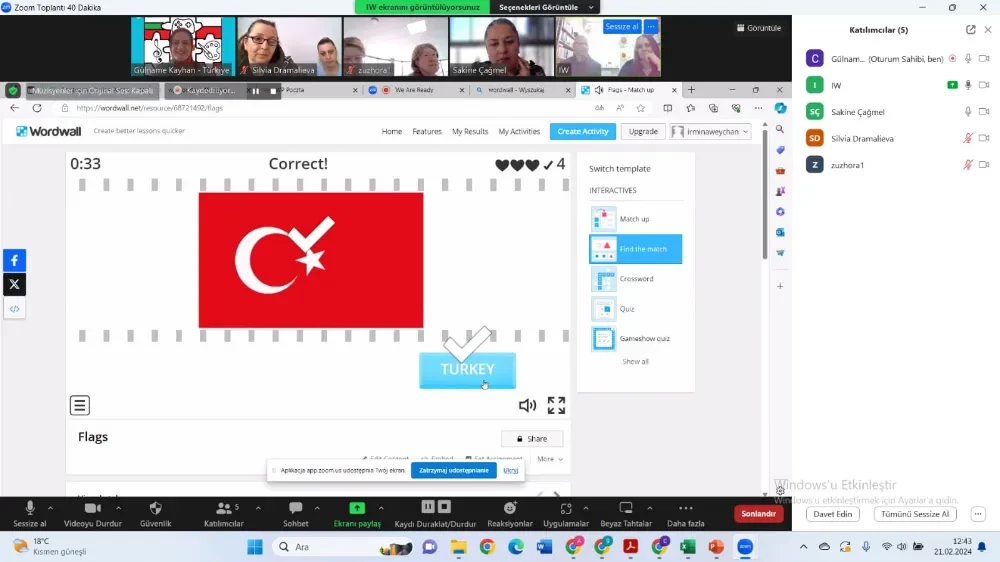1000x562 pixels.
Task: Click the TURKEY answer tile
Action: [467, 370]
